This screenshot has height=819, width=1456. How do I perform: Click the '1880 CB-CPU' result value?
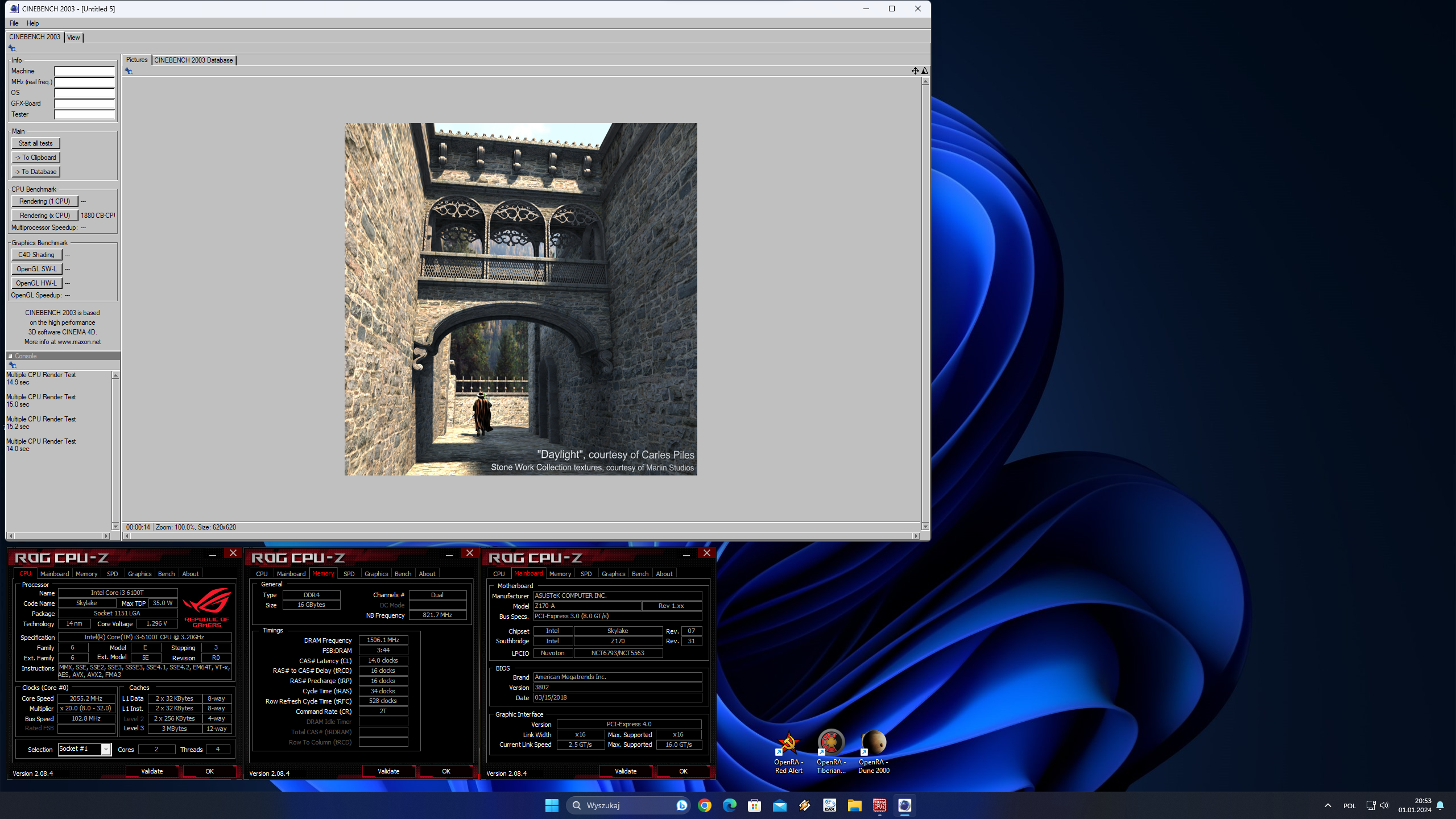point(98,216)
